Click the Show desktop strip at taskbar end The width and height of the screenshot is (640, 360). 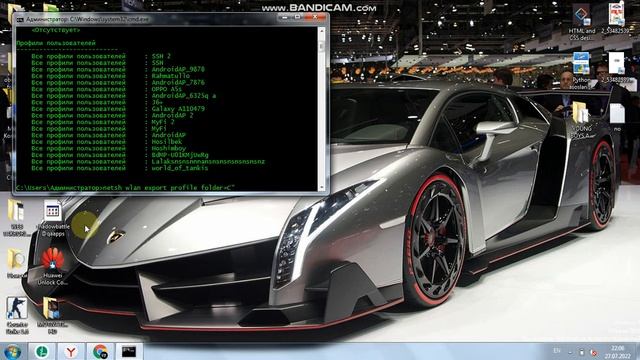[637, 351]
